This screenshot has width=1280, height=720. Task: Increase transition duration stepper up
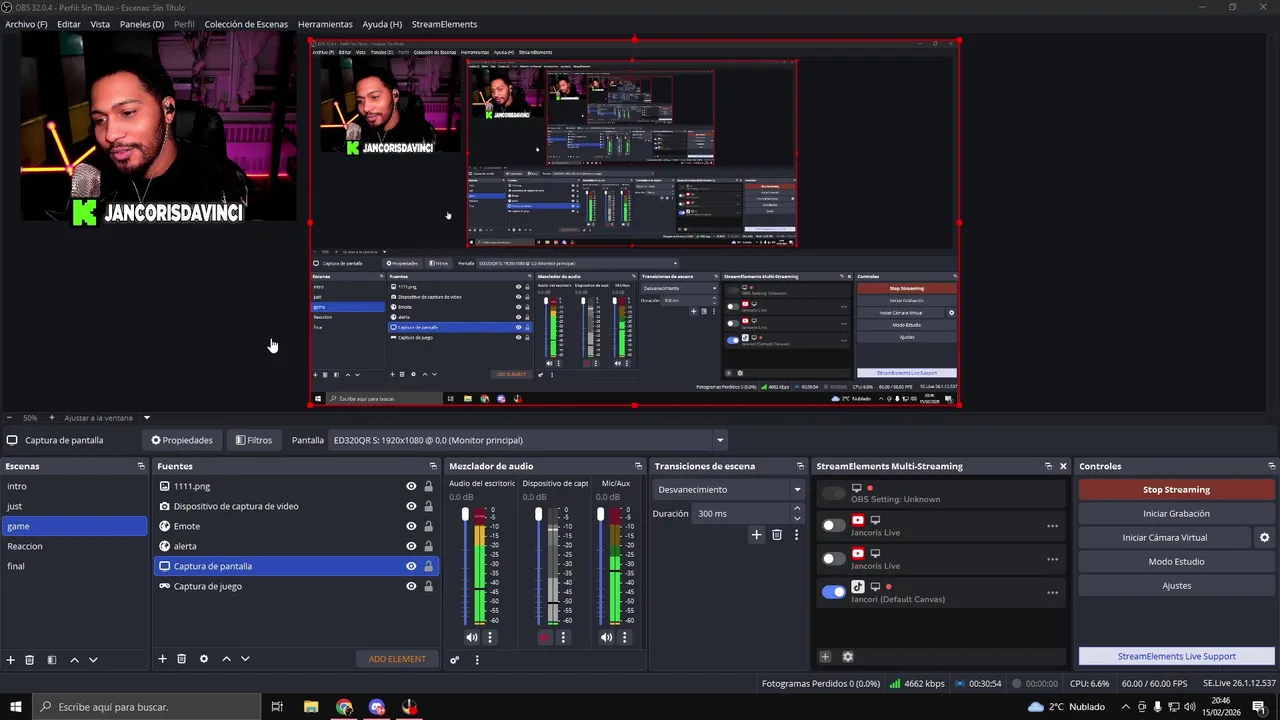click(797, 508)
